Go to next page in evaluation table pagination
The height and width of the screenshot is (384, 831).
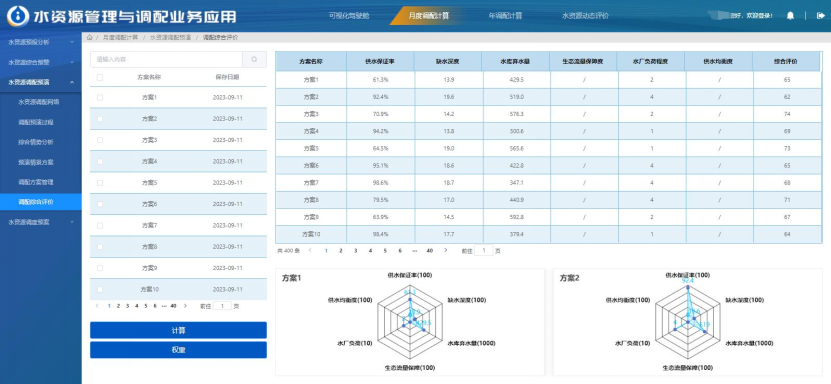(446, 251)
